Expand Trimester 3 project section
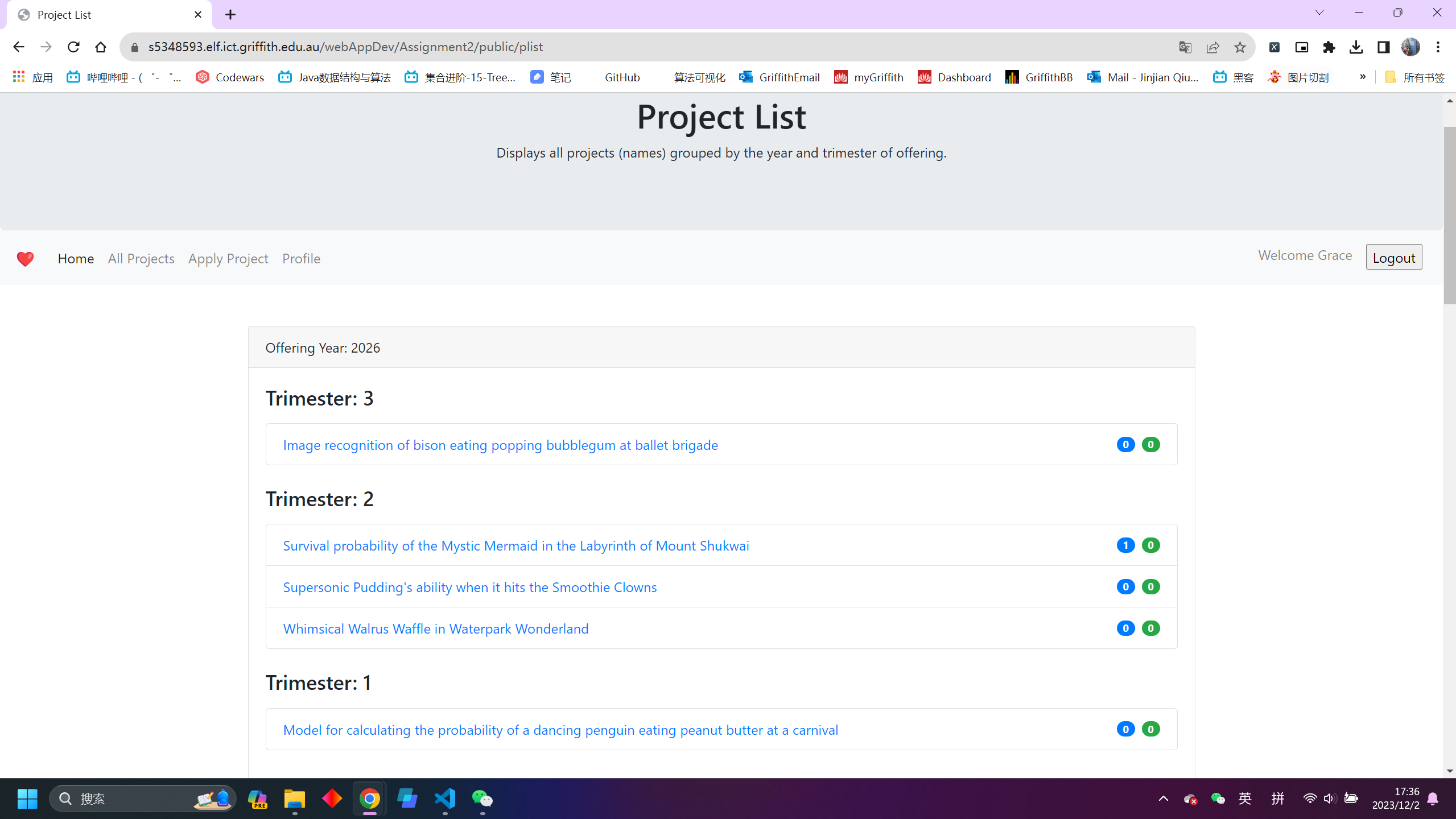Screen dimensions: 1456x819 pos(320,397)
